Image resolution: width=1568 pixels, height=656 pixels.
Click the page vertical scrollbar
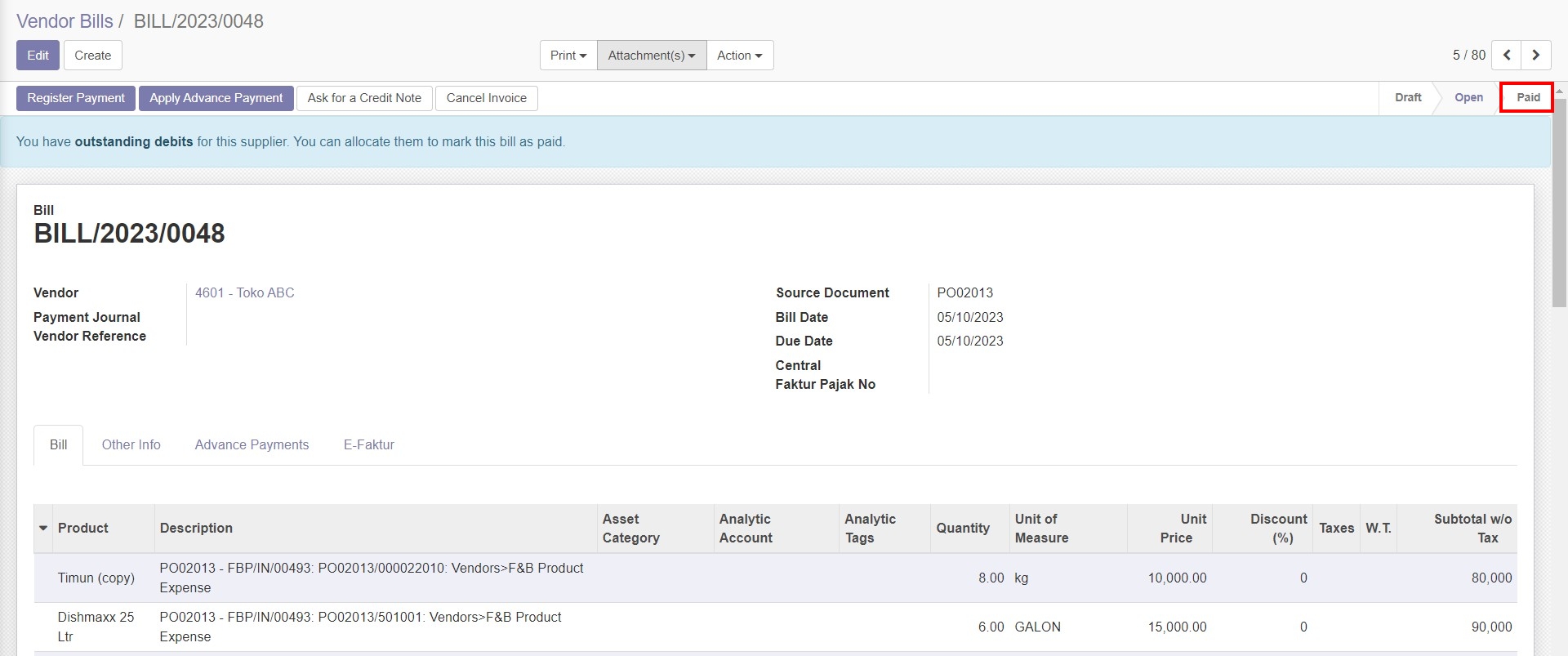(1560, 204)
